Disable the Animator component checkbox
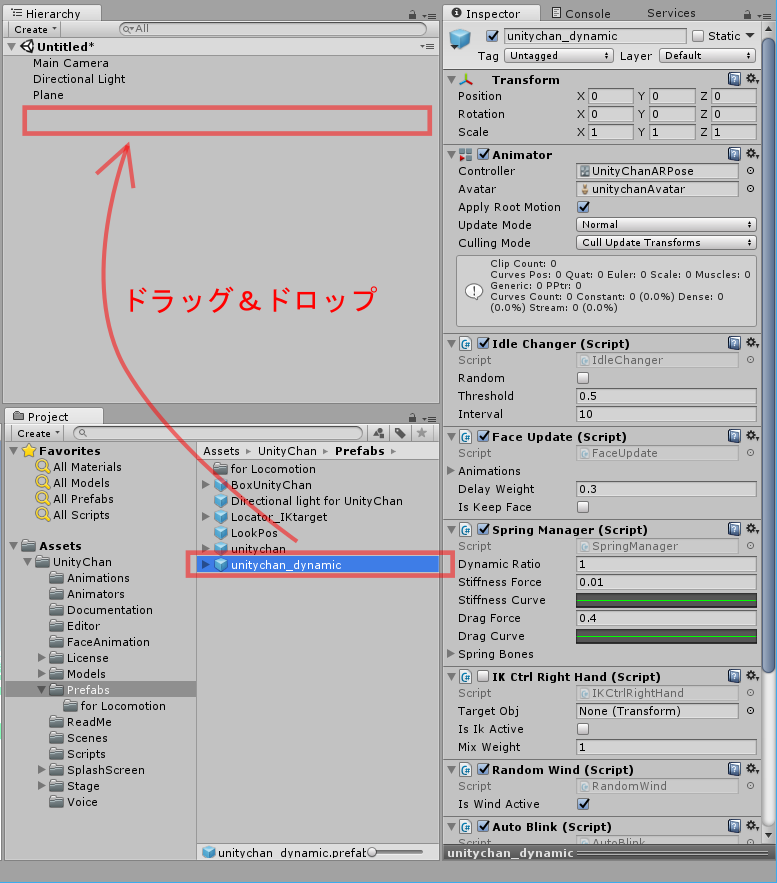 pyautogui.click(x=484, y=154)
